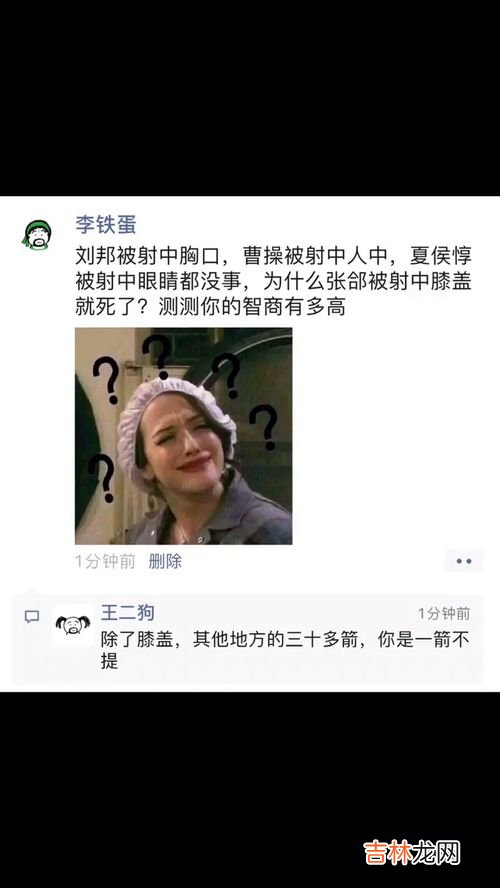The height and width of the screenshot is (888, 500).
Task: Click the comment's second line 提
Action: click(109, 661)
